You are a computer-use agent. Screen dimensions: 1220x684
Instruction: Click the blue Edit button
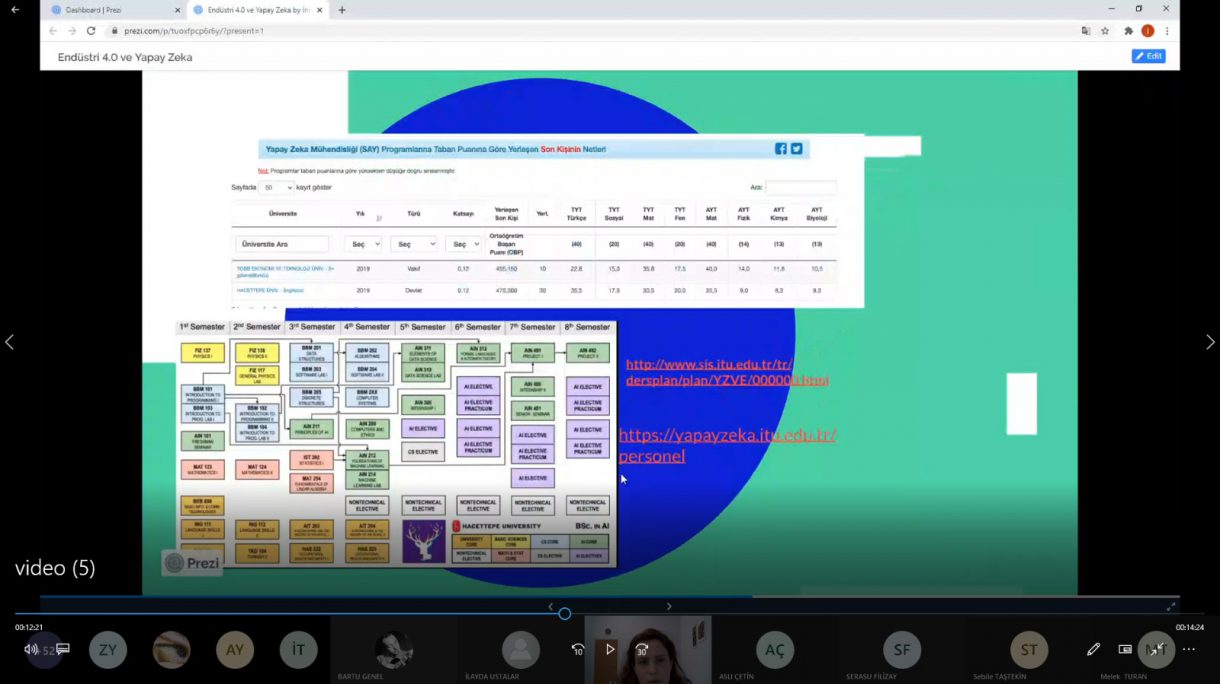point(1148,56)
